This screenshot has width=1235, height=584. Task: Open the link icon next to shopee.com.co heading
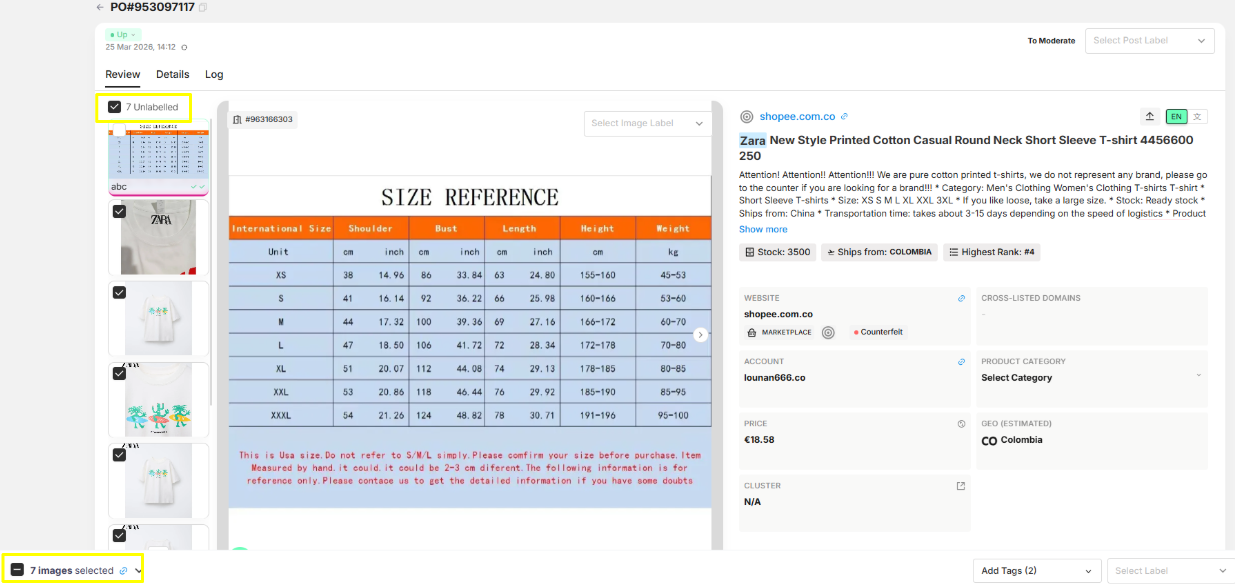coord(844,116)
